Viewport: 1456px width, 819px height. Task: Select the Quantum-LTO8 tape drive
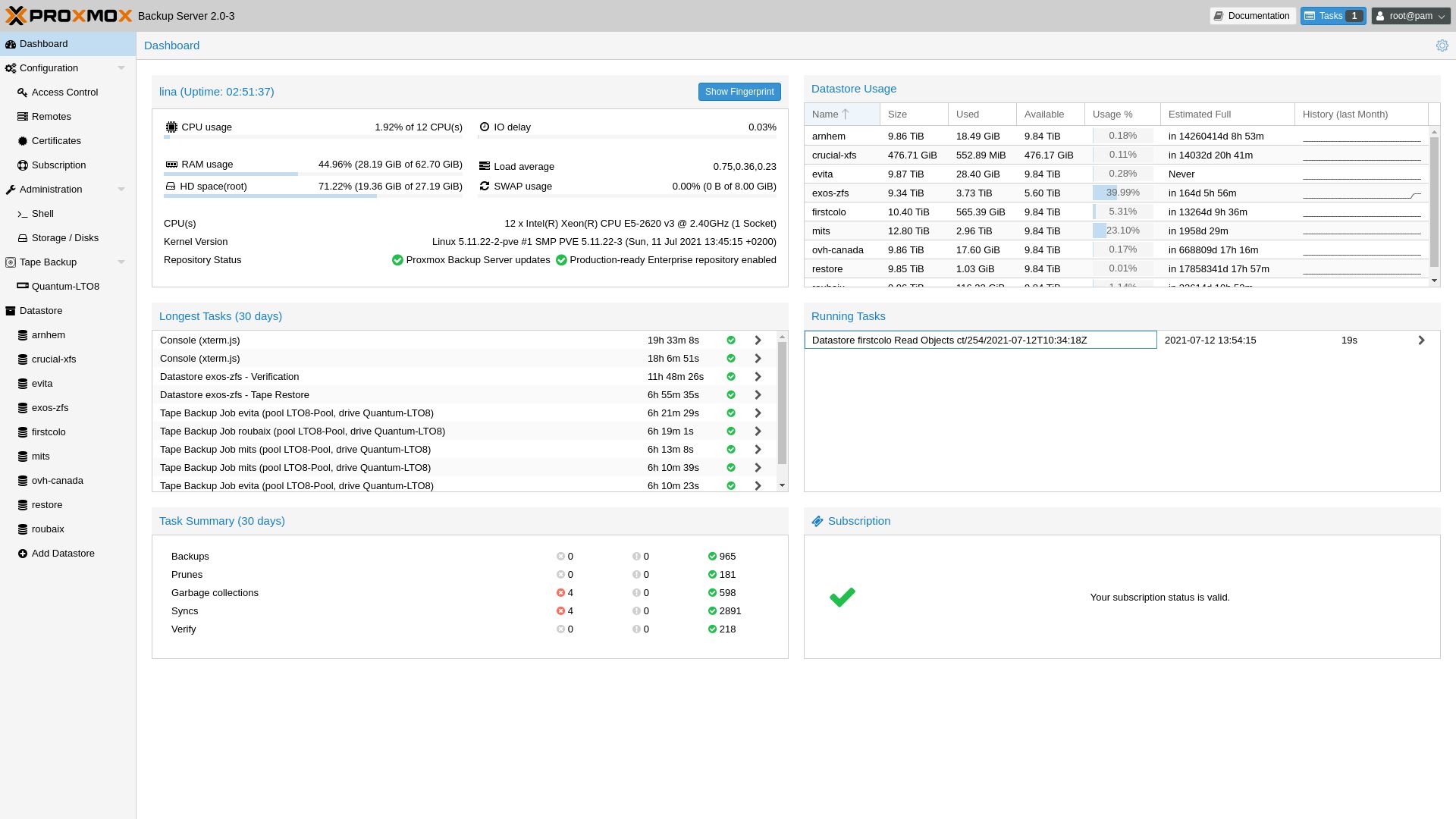(x=65, y=286)
